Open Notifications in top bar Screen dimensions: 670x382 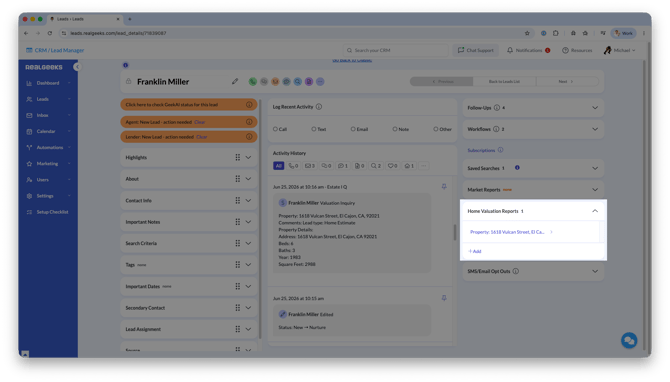click(529, 50)
